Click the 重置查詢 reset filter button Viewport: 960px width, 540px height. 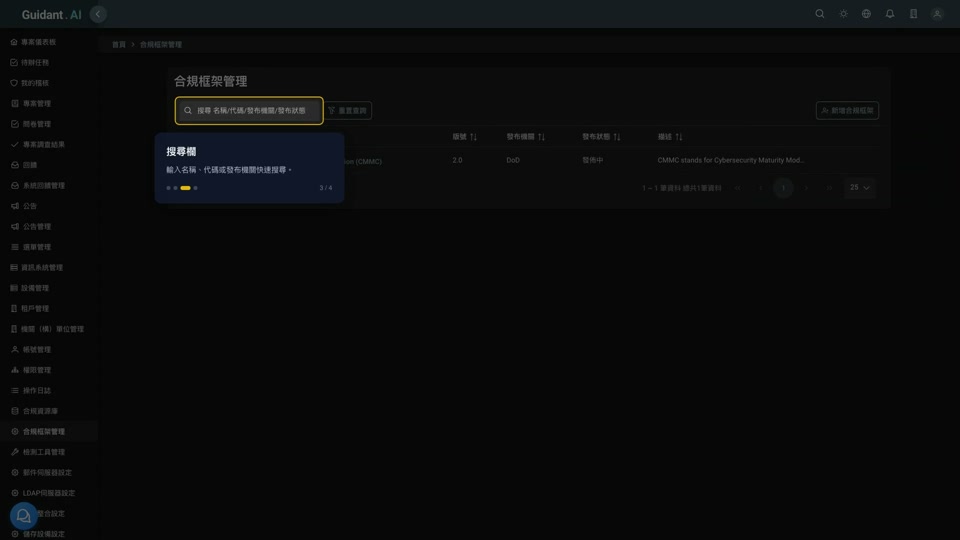click(x=347, y=110)
